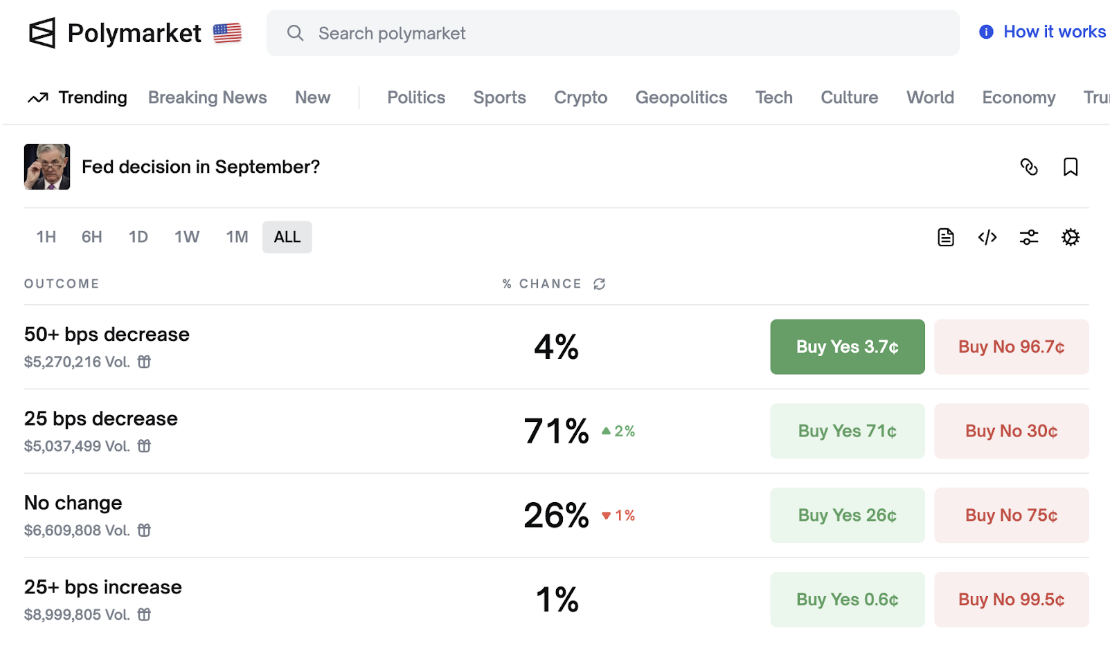Open the document rules icon
This screenshot has height=648, width=1120.
[946, 237]
